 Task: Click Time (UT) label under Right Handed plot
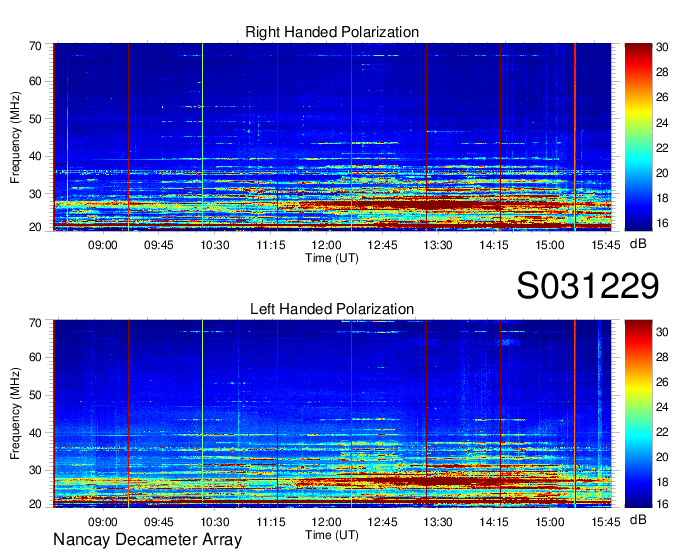pyautogui.click(x=332, y=258)
